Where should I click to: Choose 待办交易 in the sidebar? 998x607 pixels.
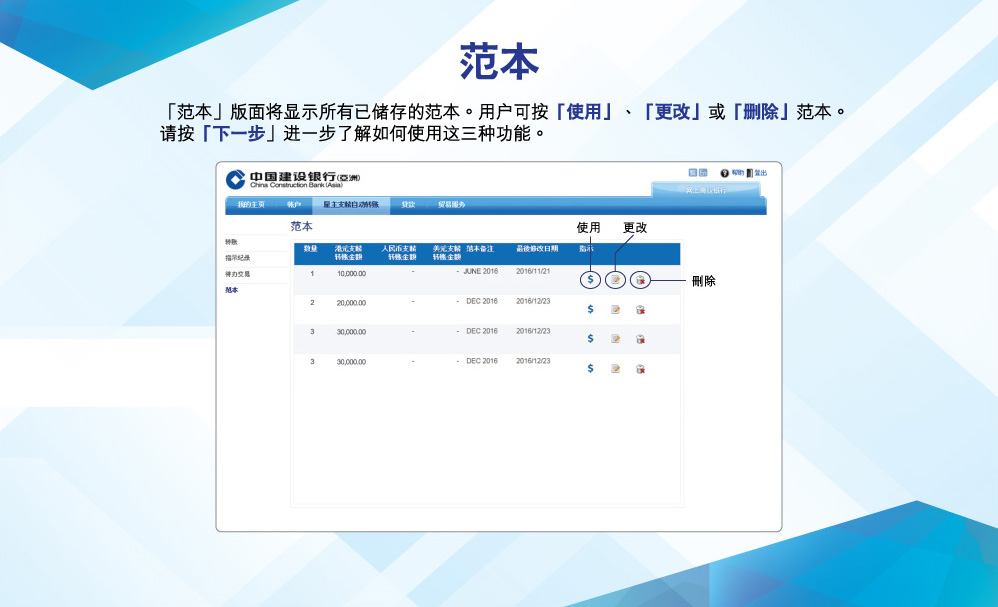coord(237,274)
